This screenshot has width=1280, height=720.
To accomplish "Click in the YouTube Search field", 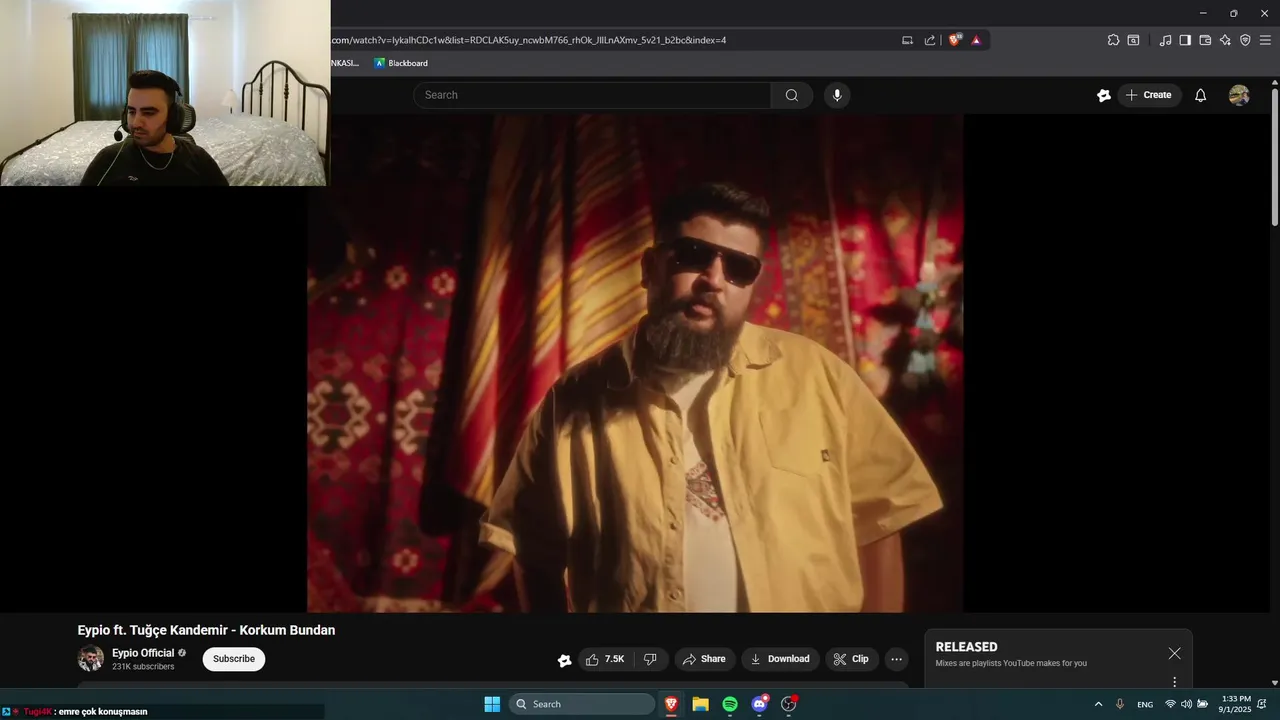I will [592, 95].
